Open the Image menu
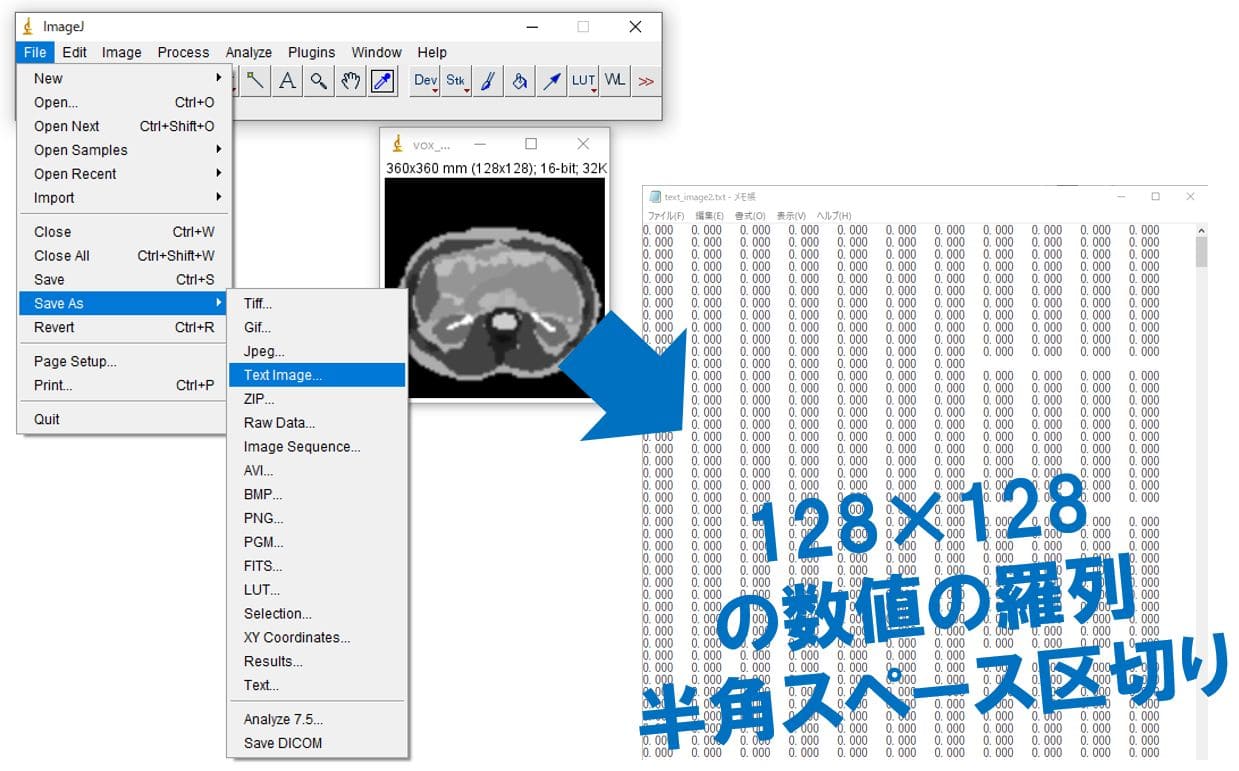The height and width of the screenshot is (771, 1239). point(121,52)
